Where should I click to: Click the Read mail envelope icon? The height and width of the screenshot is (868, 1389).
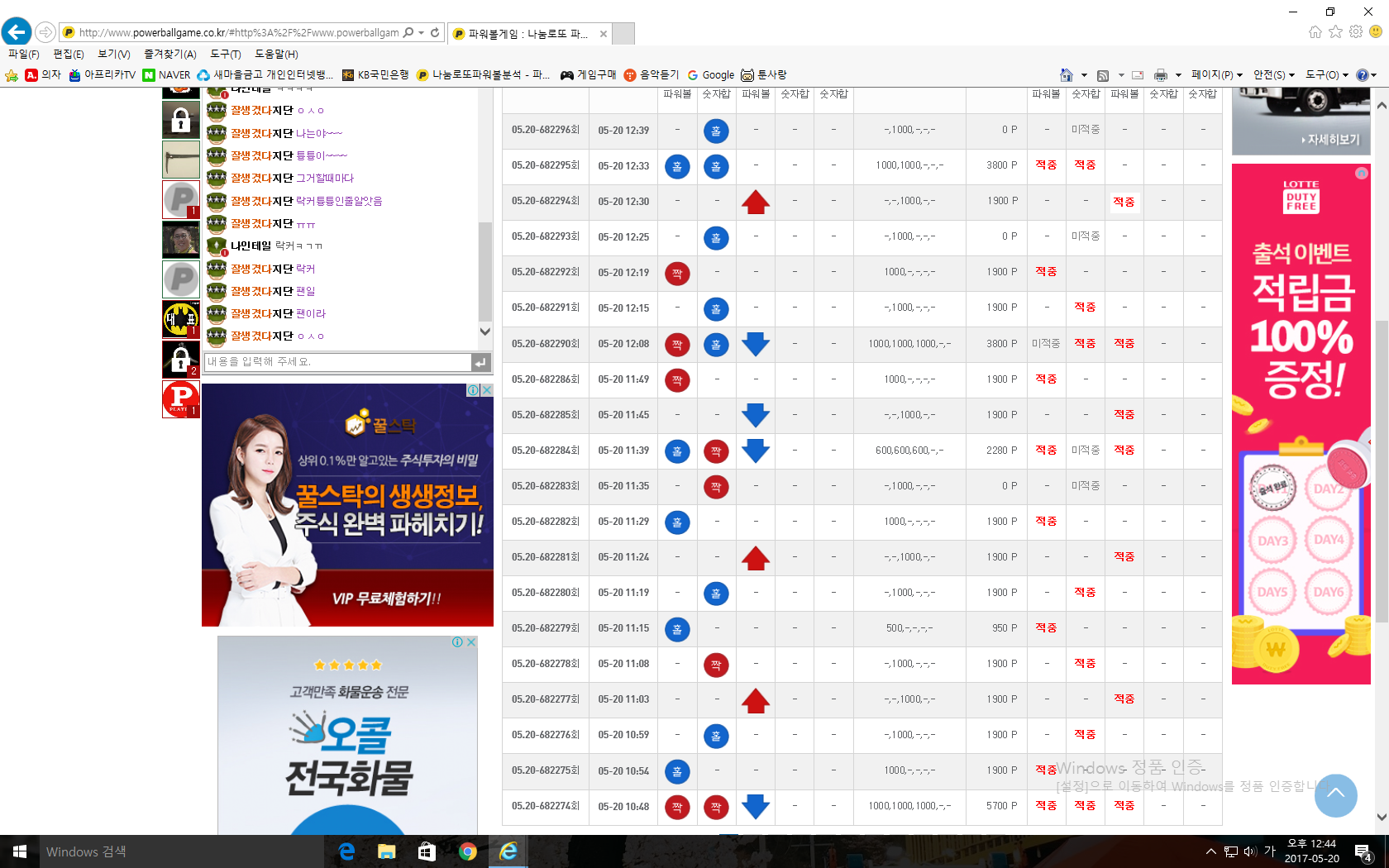tap(1138, 75)
